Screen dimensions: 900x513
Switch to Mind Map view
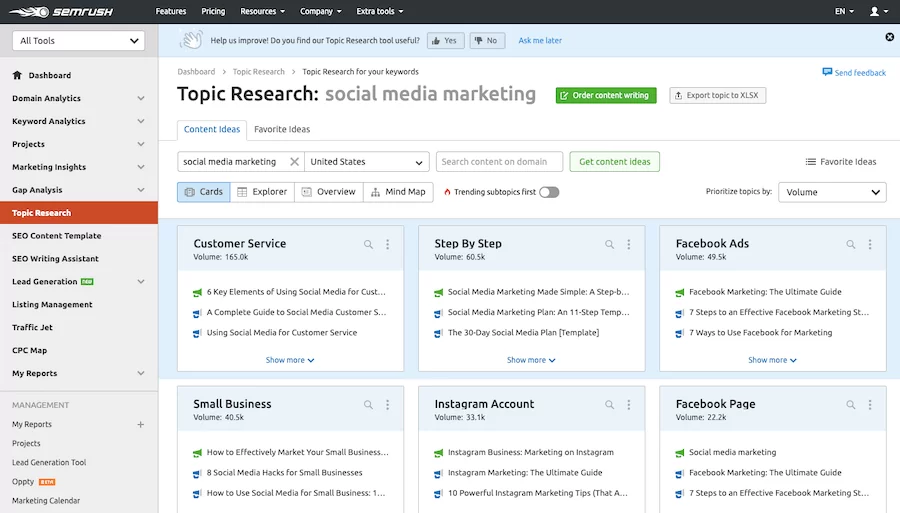point(398,192)
